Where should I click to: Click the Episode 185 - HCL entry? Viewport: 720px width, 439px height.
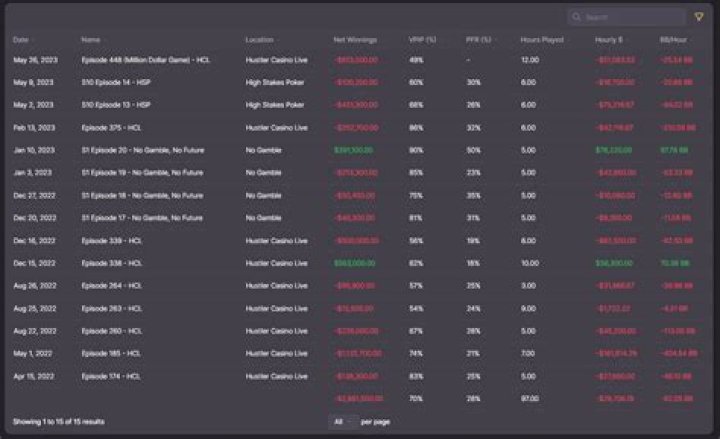pyautogui.click(x=111, y=353)
